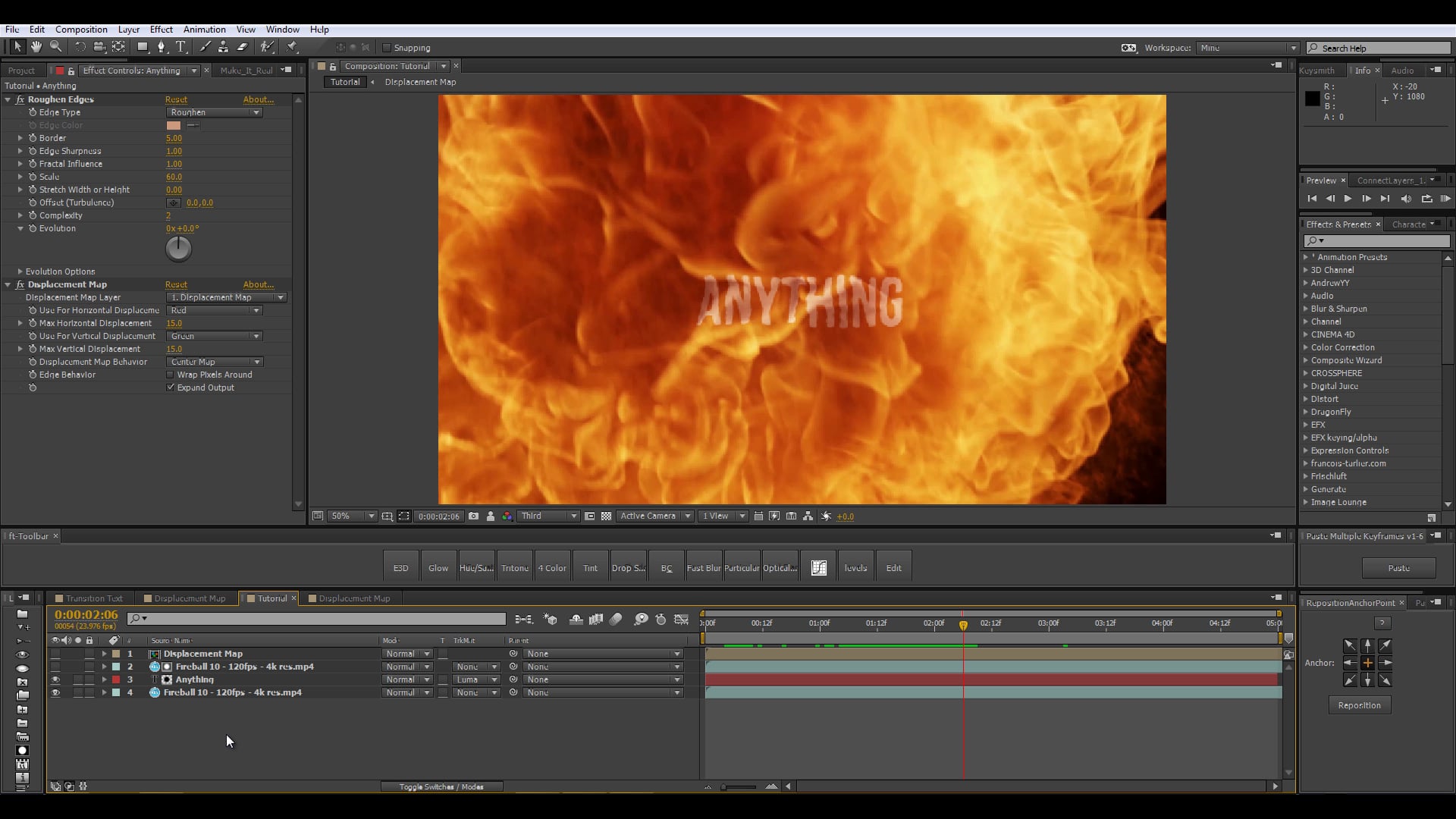Screen dimensions: 1456x819
Task: Open the Composition menu
Action: coord(81,30)
